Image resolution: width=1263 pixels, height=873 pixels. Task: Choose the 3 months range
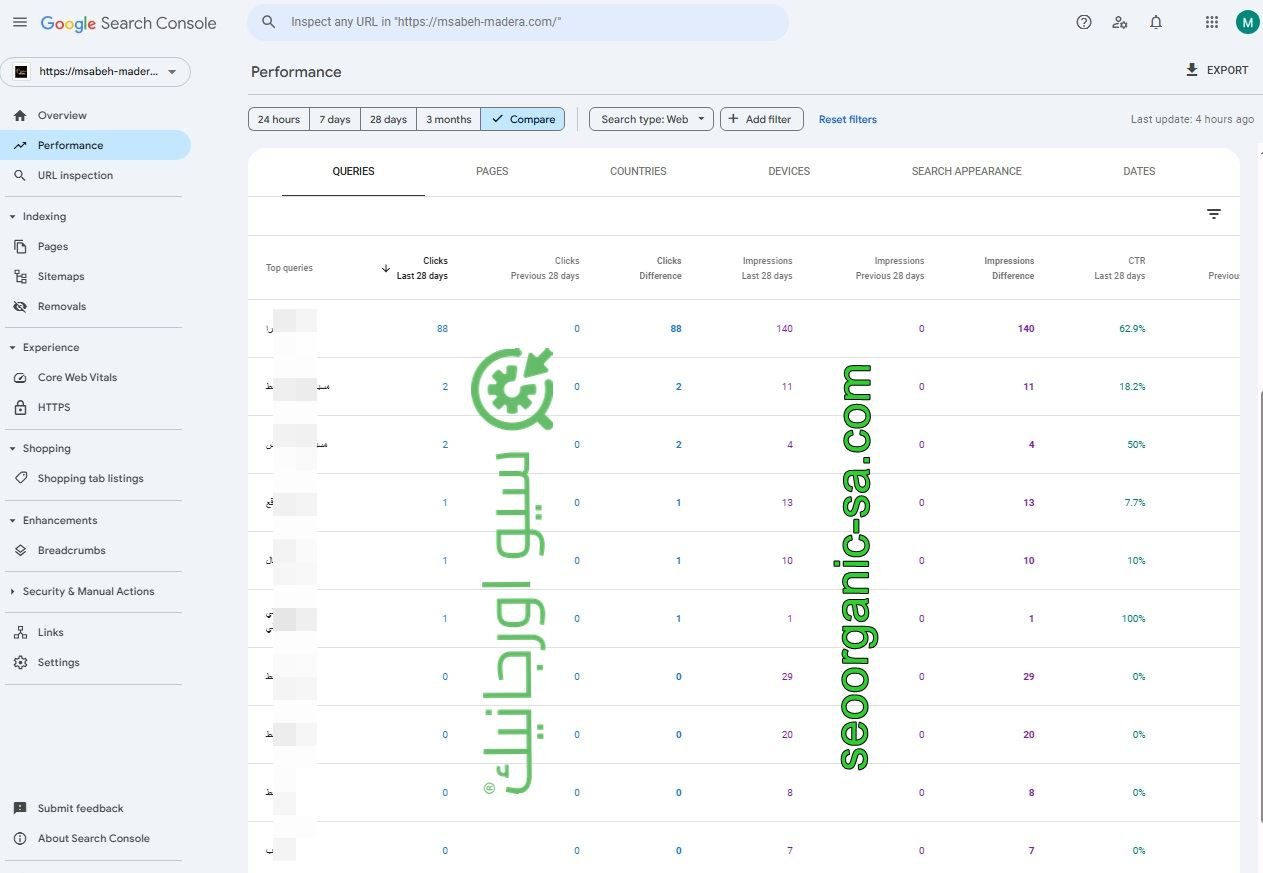tap(448, 119)
